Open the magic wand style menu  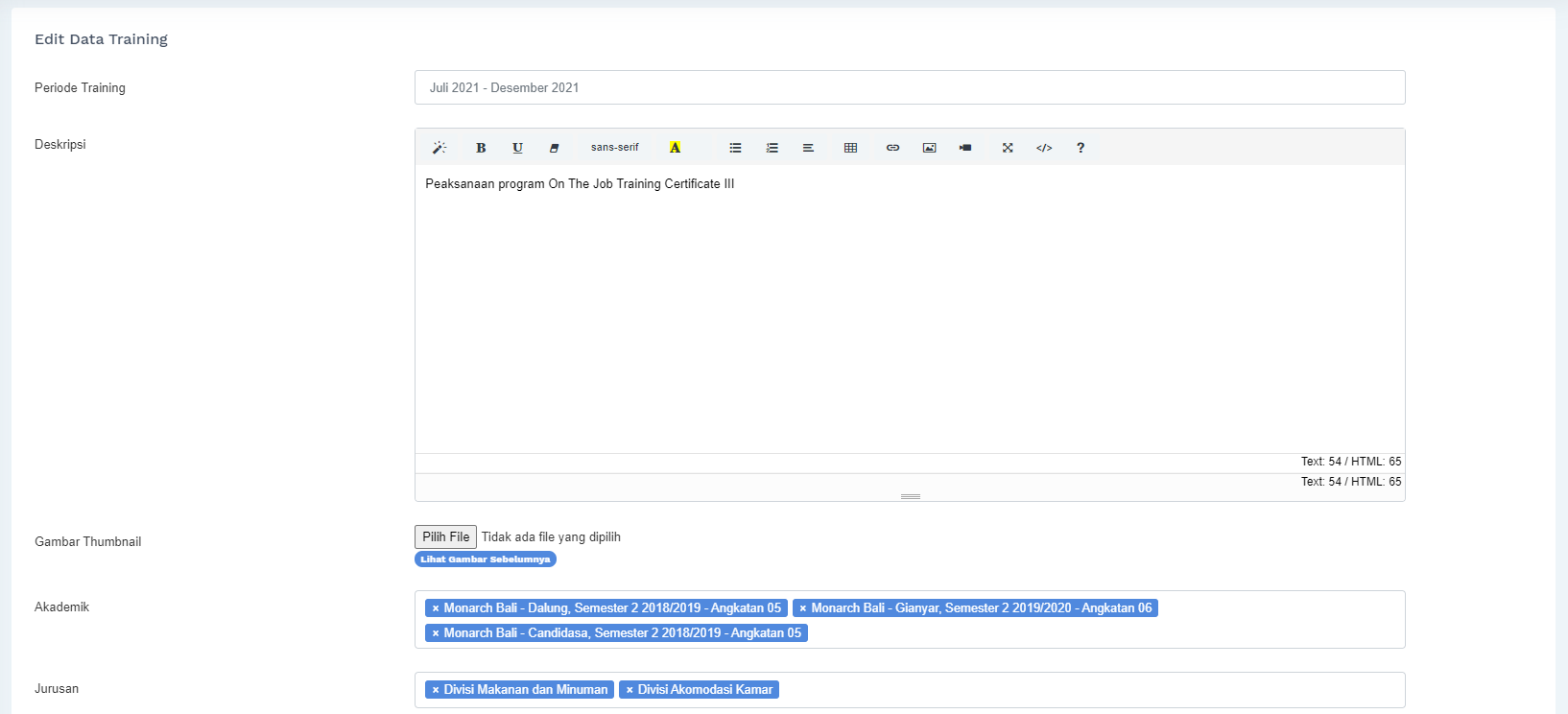(440, 148)
